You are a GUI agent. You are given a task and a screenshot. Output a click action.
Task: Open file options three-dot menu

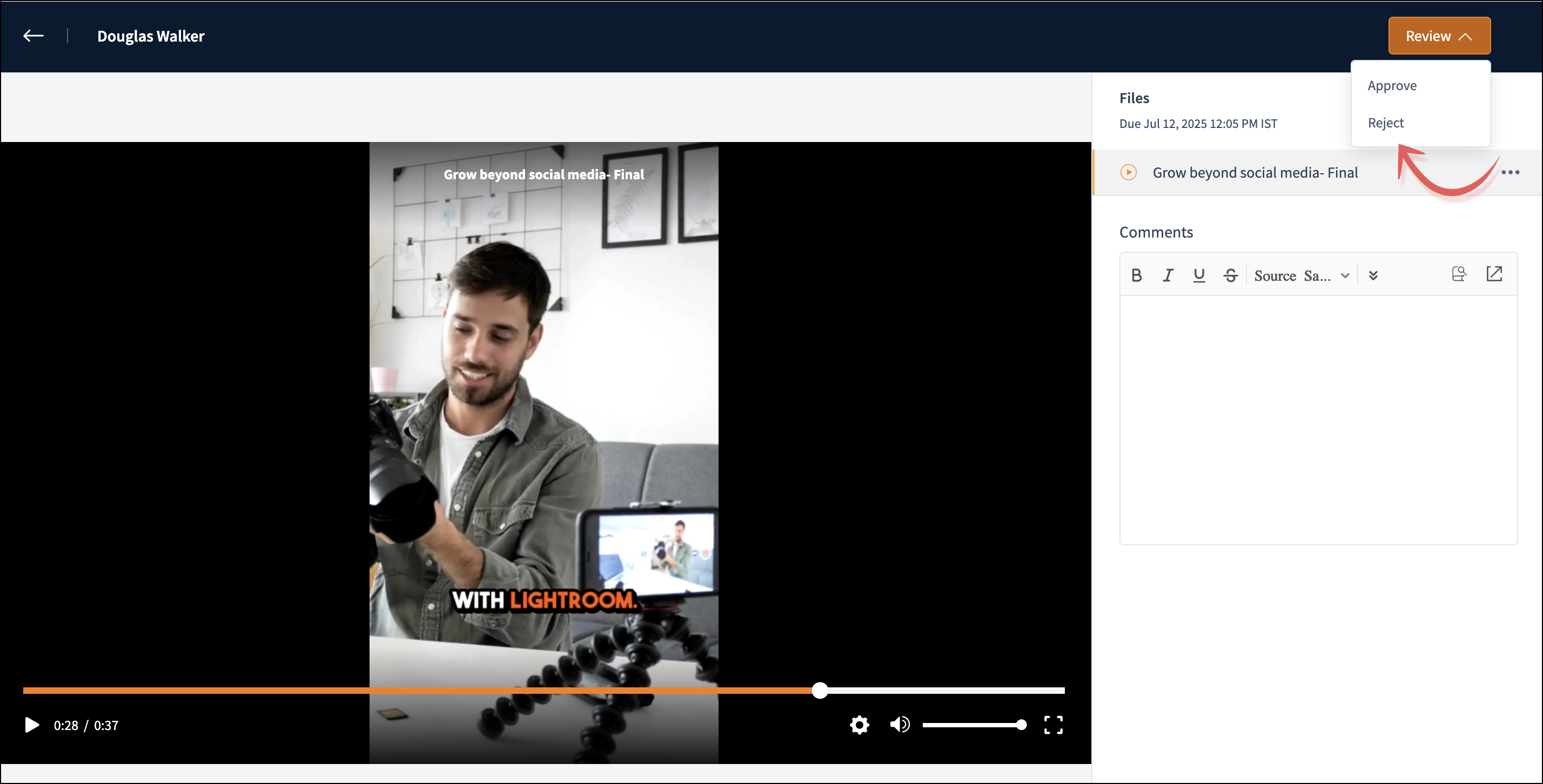tap(1510, 172)
